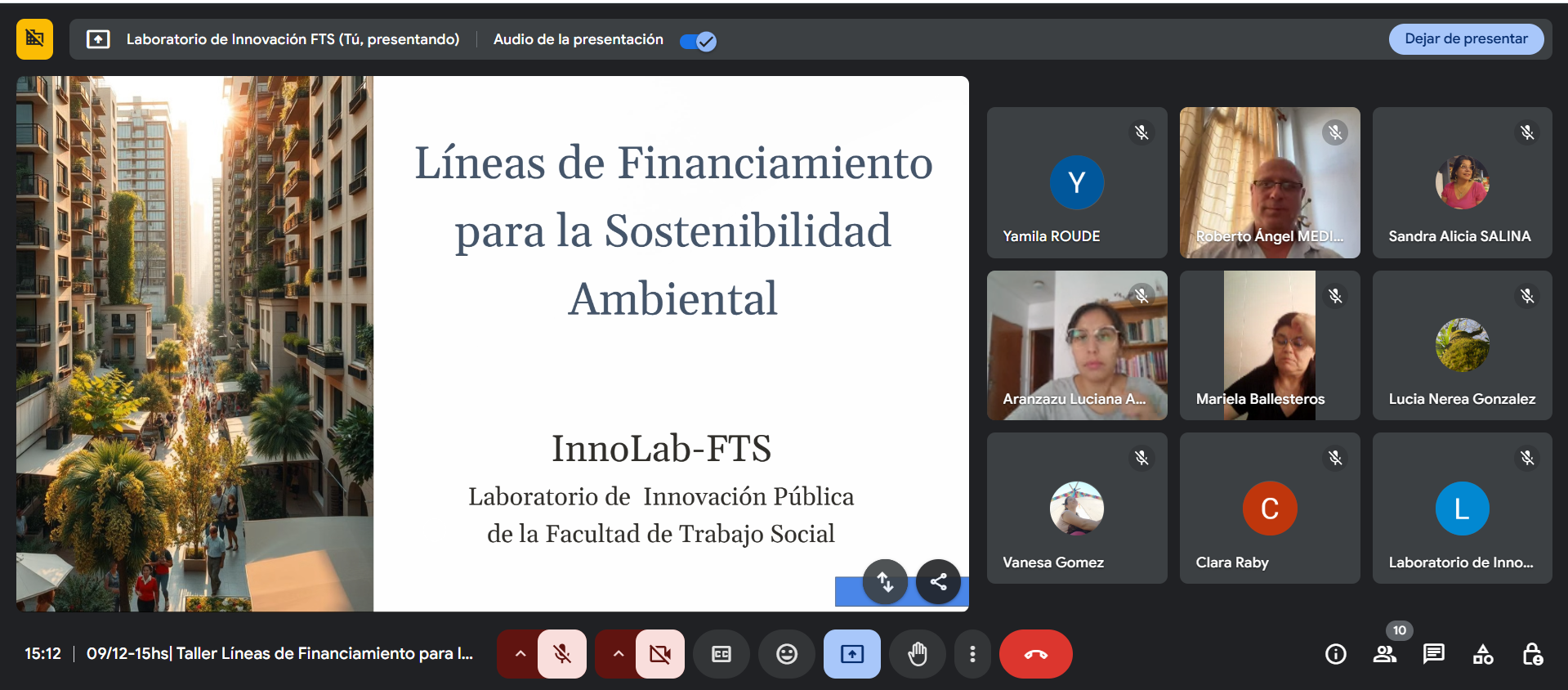1568x690 pixels.
Task: Click muted mic icon on Laboratorio de Inno tile
Action: [x=1527, y=458]
